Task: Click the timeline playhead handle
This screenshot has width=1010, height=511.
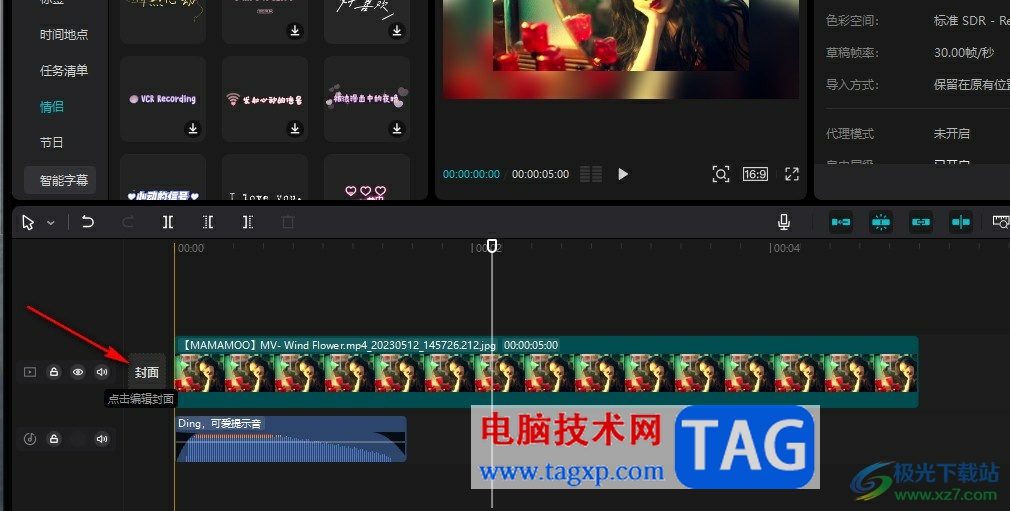Action: point(492,246)
